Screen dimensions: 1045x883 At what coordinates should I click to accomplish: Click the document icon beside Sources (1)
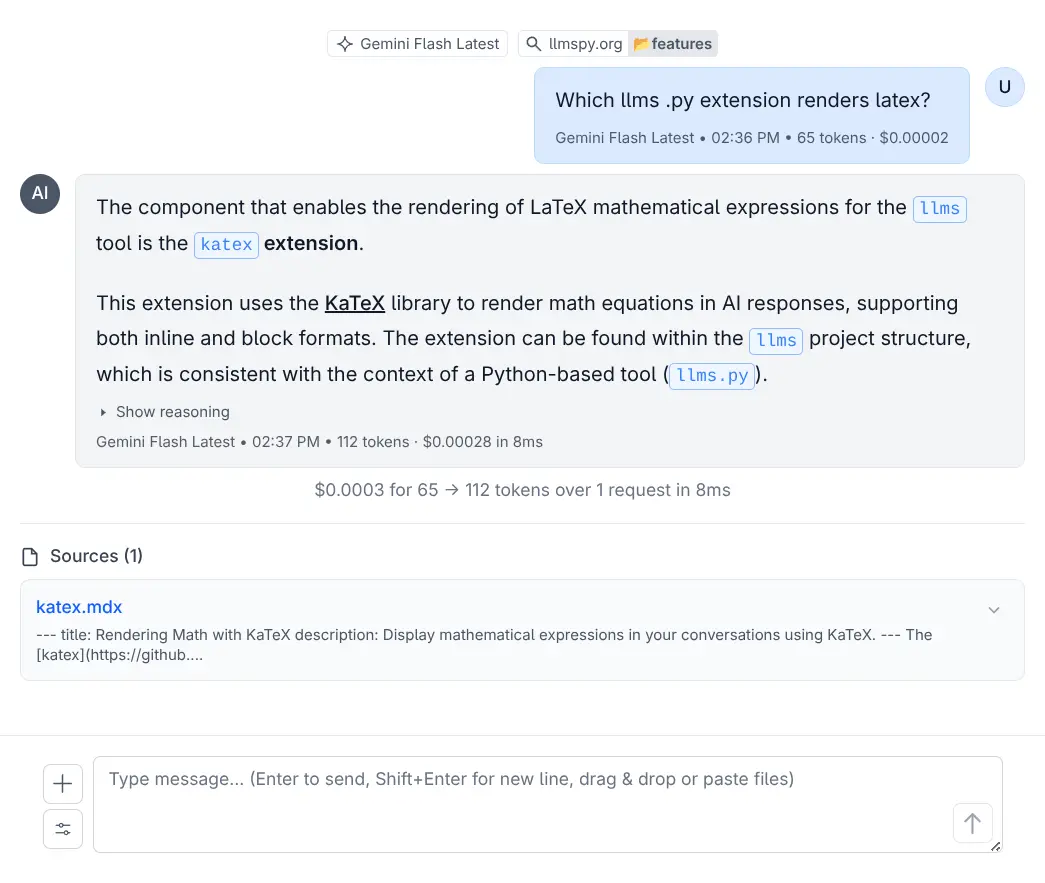31,557
